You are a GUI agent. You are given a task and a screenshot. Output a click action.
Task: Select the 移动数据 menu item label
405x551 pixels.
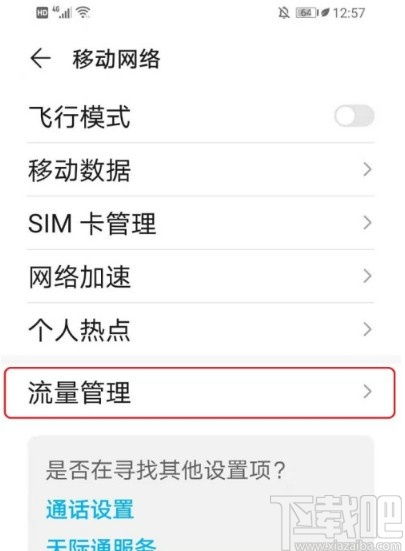click(x=79, y=170)
